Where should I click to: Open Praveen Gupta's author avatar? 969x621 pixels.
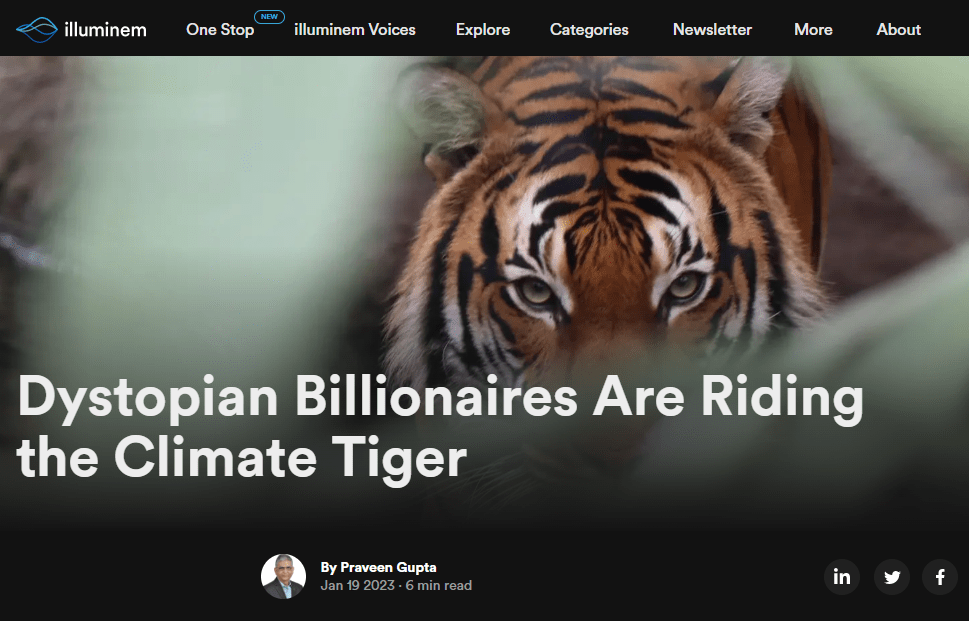(284, 577)
